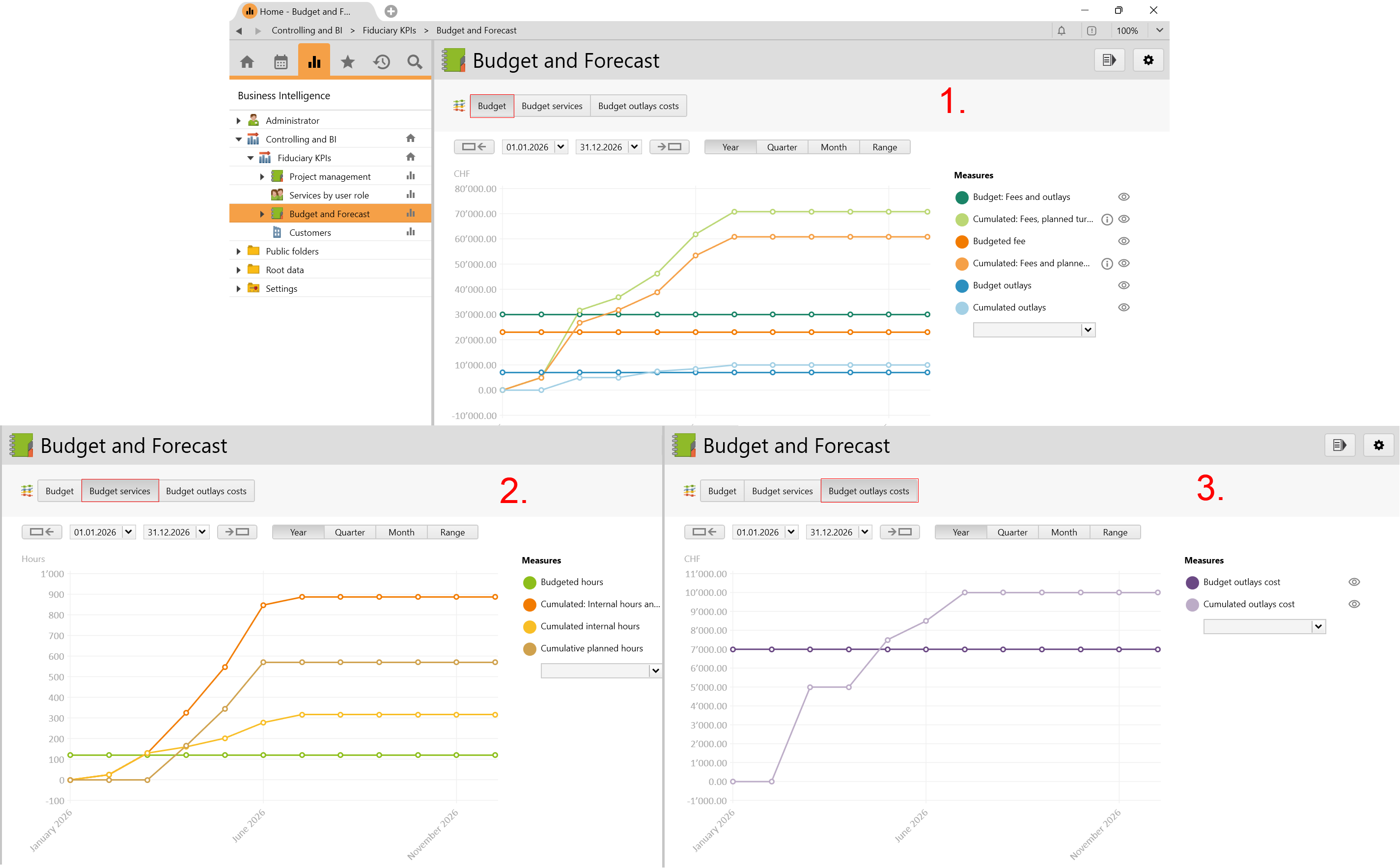Click the new tab plus icon
The width and height of the screenshot is (1400, 868).
391,11
